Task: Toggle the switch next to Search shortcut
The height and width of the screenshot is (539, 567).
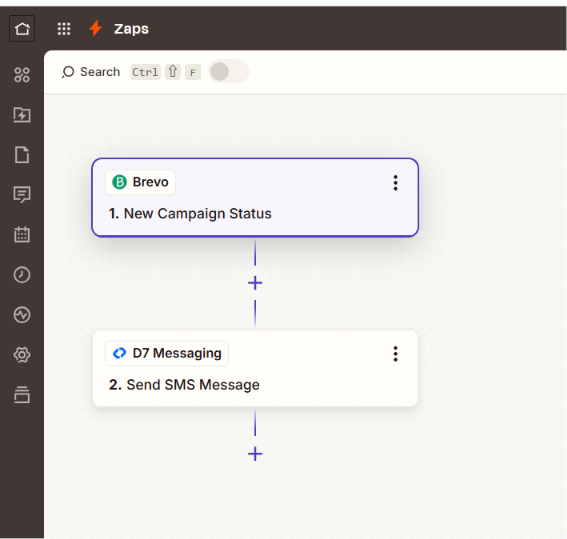Action: pos(229,71)
